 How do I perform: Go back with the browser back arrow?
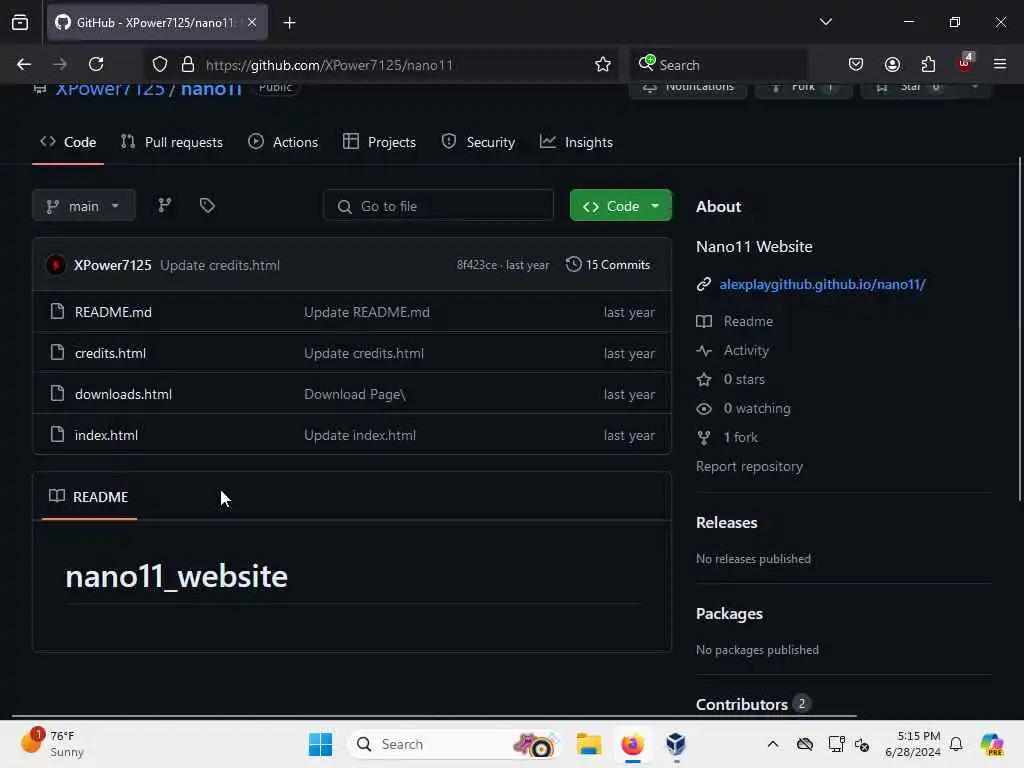pyautogui.click(x=24, y=64)
